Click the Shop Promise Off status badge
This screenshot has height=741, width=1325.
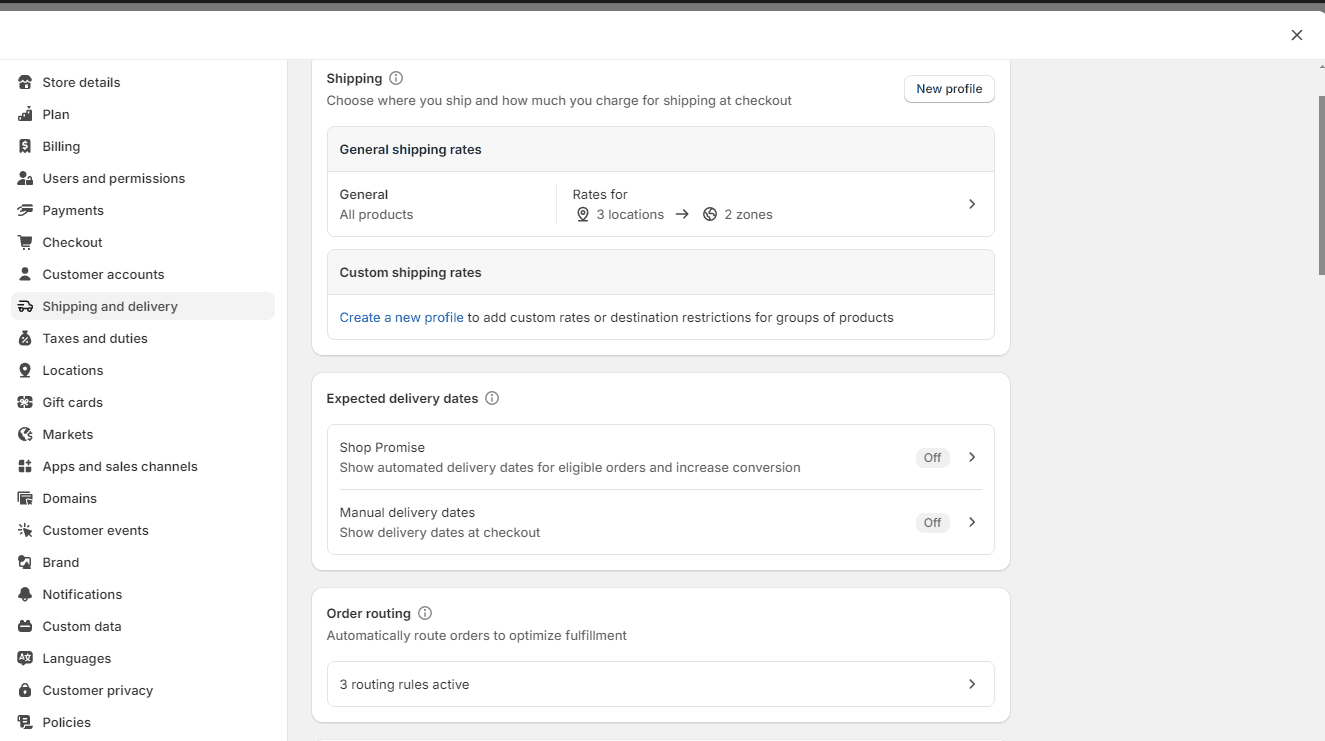pyautogui.click(x=932, y=458)
